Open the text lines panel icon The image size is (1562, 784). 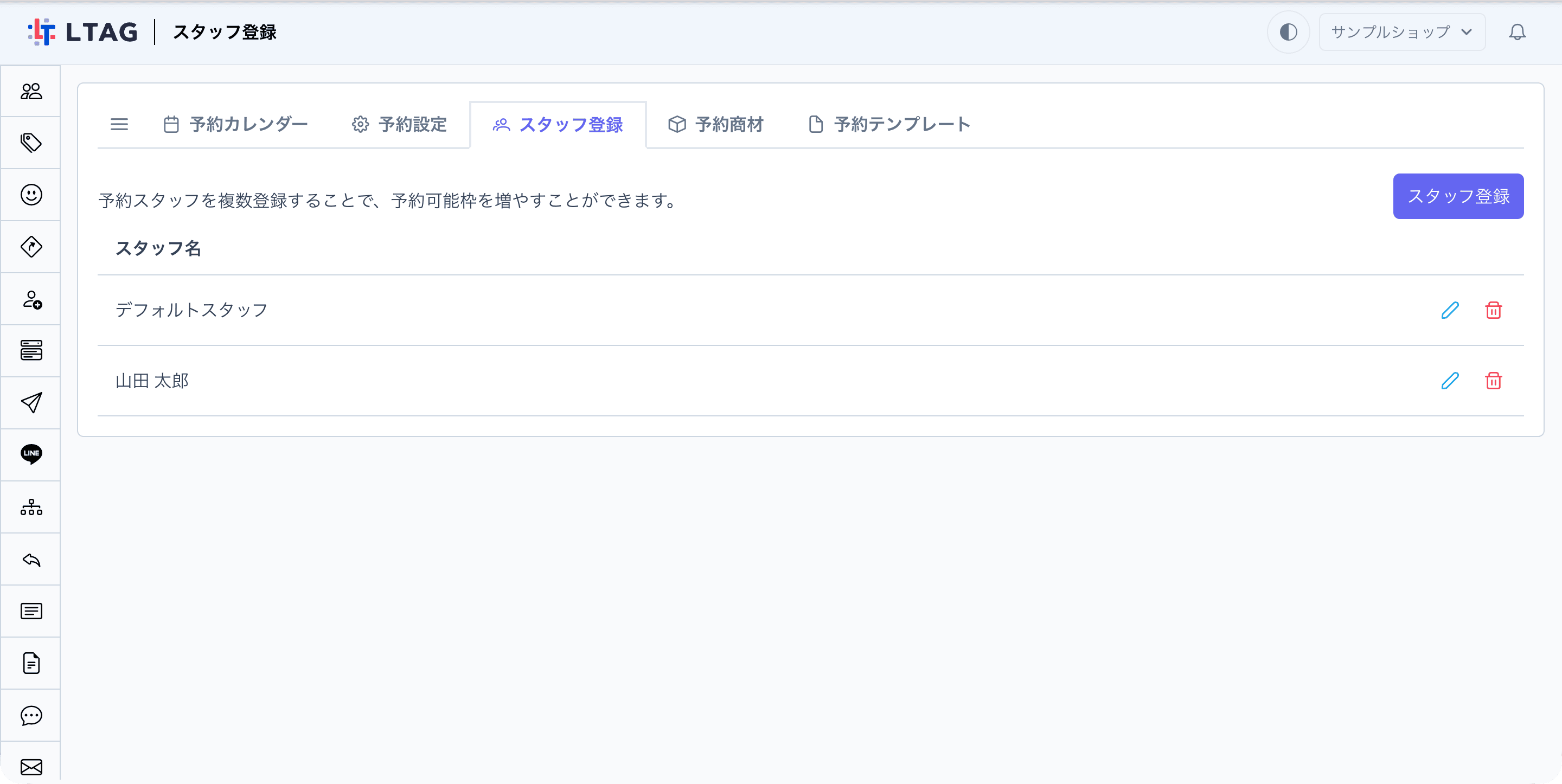click(31, 611)
